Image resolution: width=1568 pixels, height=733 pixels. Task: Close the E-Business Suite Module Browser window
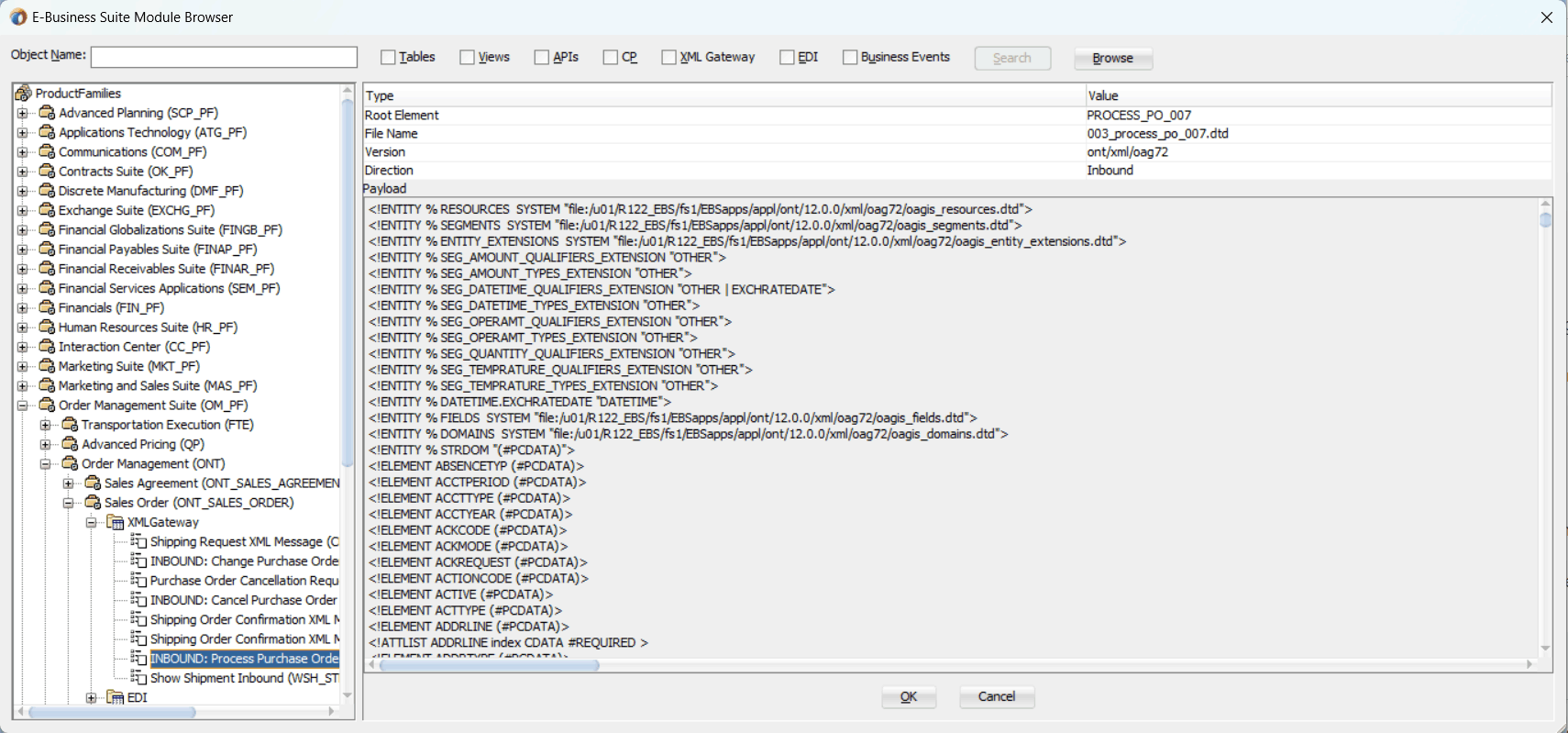[1546, 17]
